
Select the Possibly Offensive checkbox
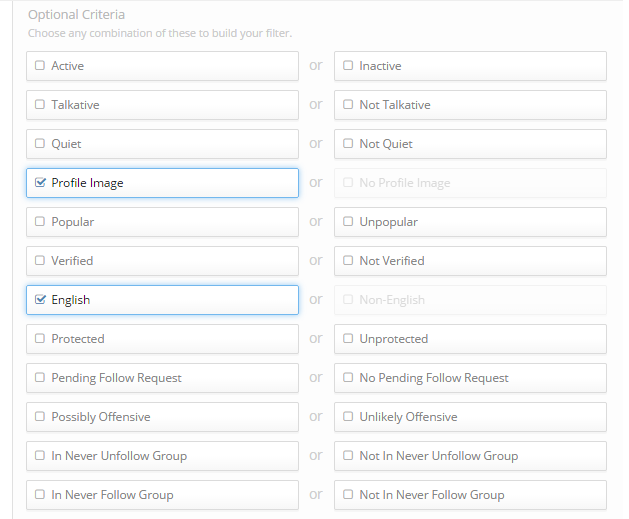[40, 416]
